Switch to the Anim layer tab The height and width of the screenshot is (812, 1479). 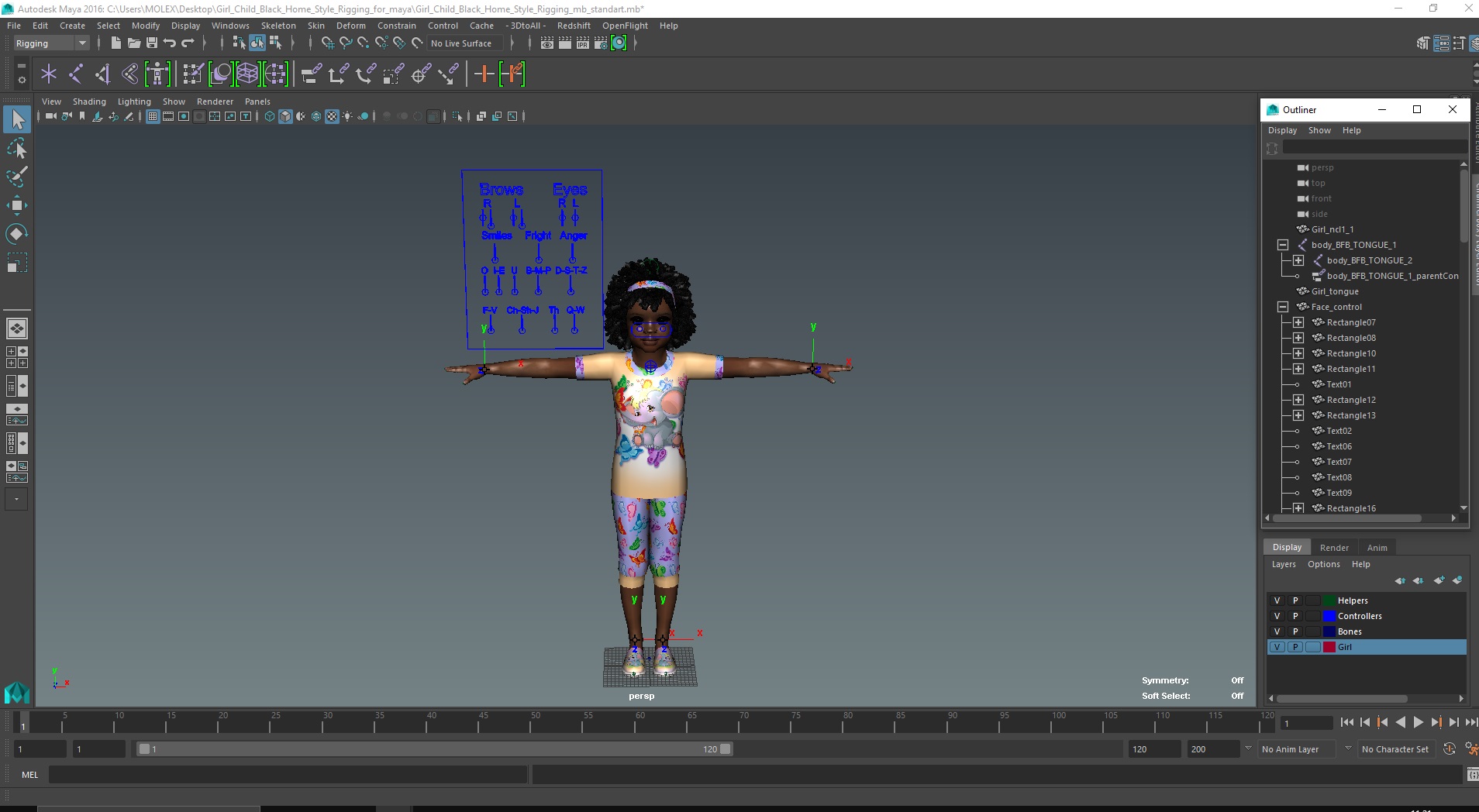[x=1377, y=548]
